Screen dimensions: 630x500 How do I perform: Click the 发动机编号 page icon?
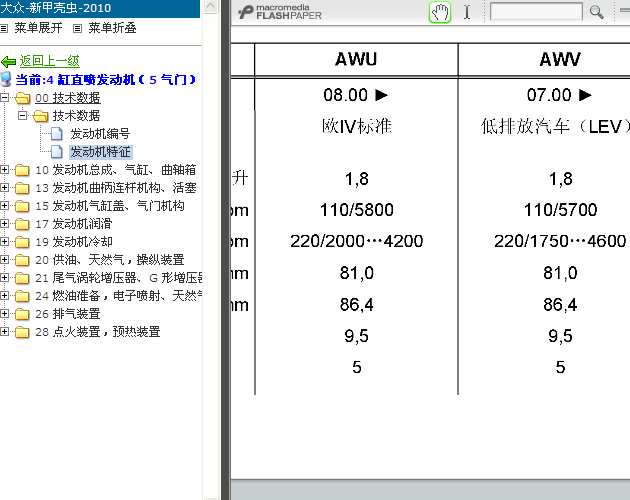click(x=57, y=134)
